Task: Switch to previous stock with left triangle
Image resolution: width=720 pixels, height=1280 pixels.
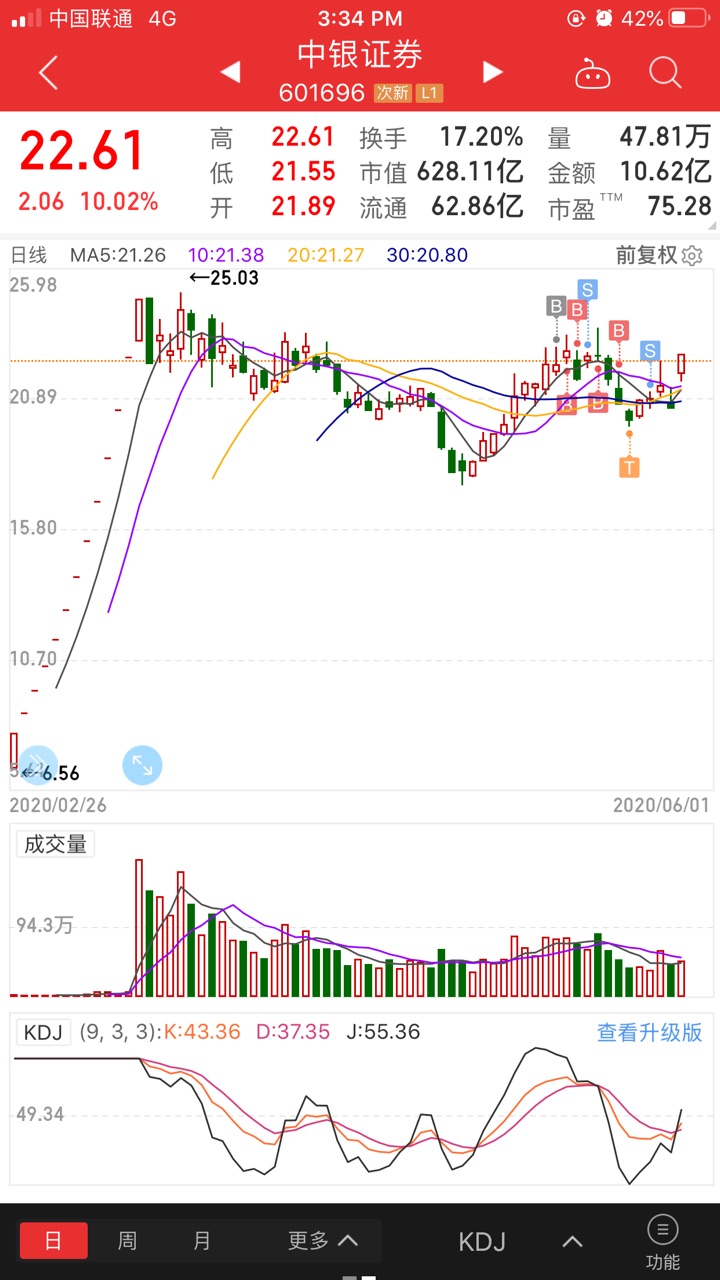Action: [x=230, y=72]
